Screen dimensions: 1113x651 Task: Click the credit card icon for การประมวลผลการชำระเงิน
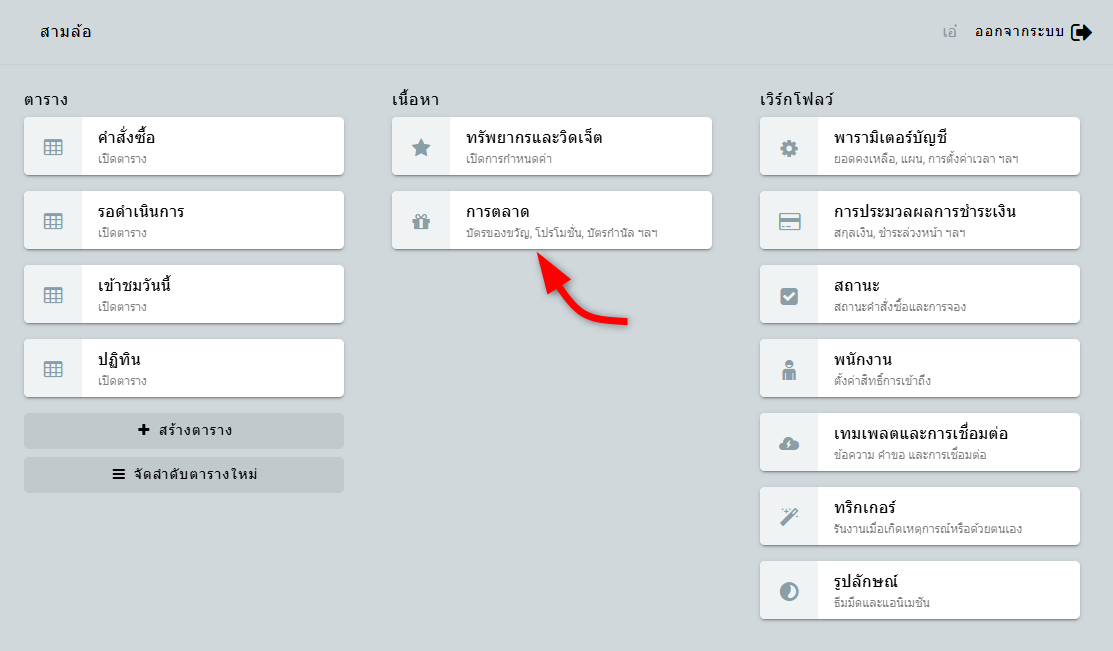789,221
